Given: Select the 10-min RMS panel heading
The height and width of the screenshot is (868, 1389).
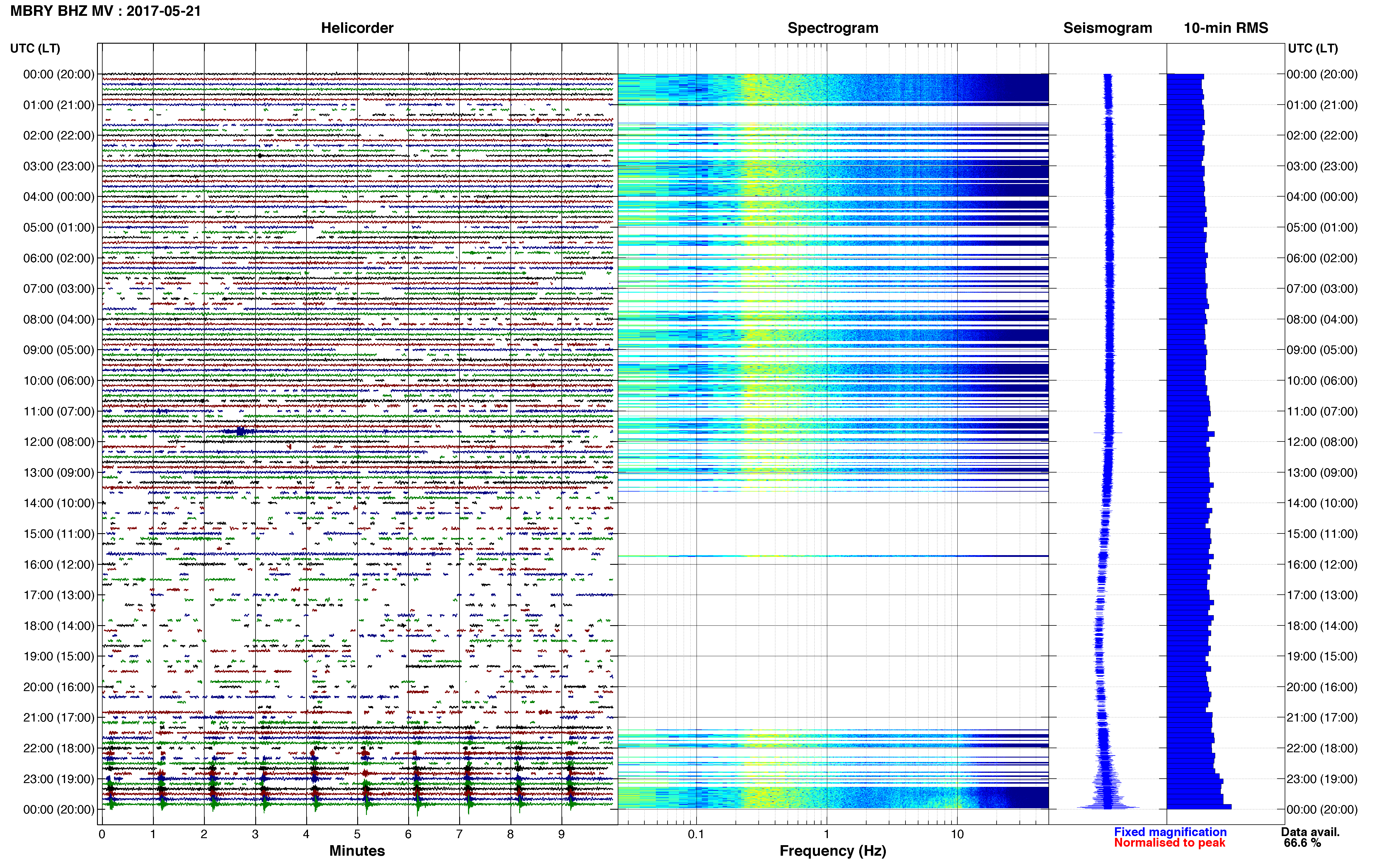Looking at the screenshot, I should [x=1225, y=28].
